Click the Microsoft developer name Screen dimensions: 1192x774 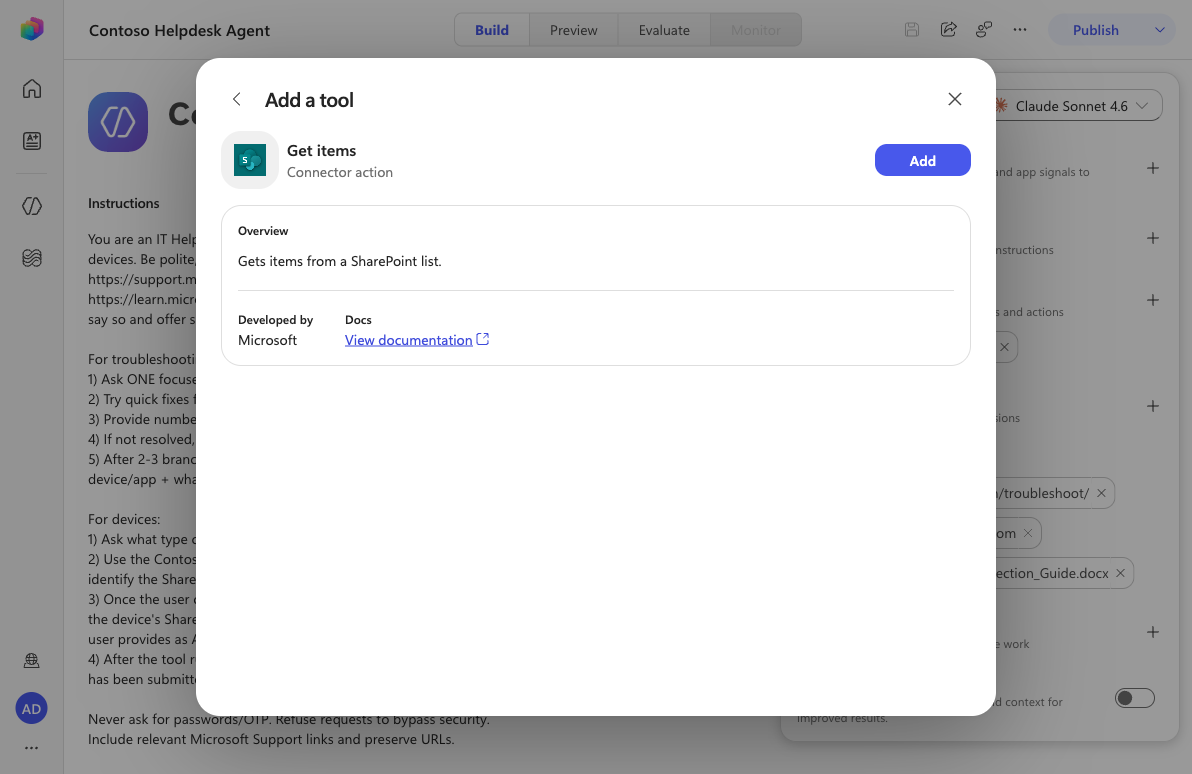tap(268, 340)
